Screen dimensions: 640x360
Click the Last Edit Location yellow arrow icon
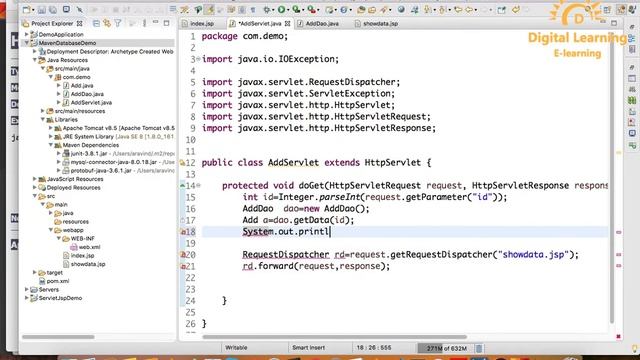tap(458, 9)
